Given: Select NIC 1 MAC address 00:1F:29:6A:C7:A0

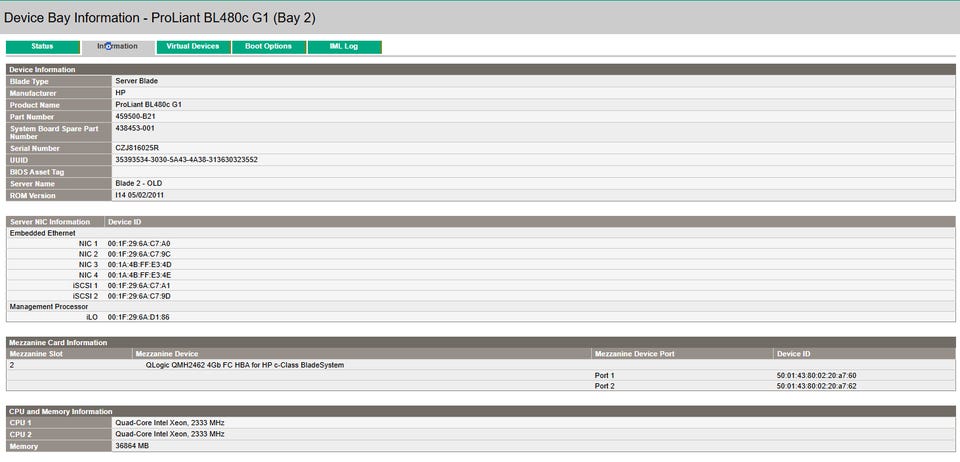Looking at the screenshot, I should point(139,244).
